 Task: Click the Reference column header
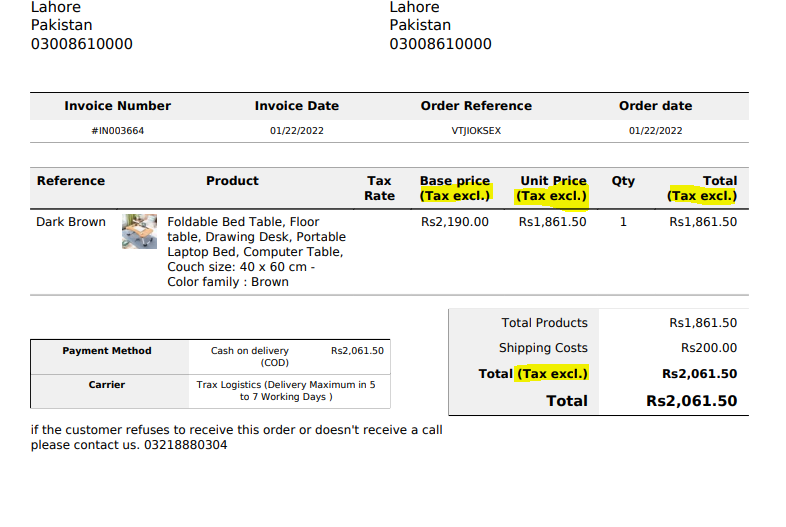(x=71, y=181)
